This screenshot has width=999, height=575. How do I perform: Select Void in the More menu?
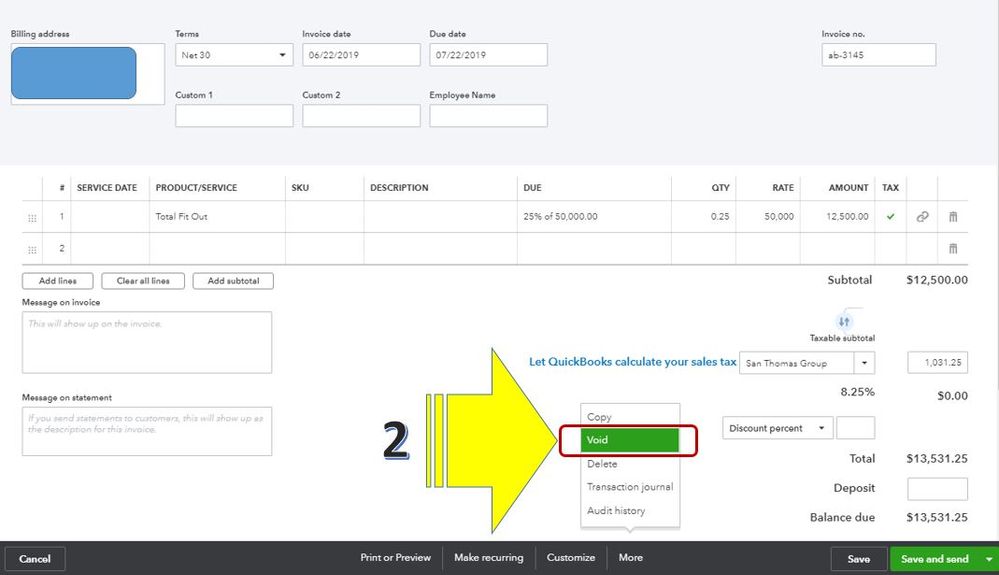[629, 440]
